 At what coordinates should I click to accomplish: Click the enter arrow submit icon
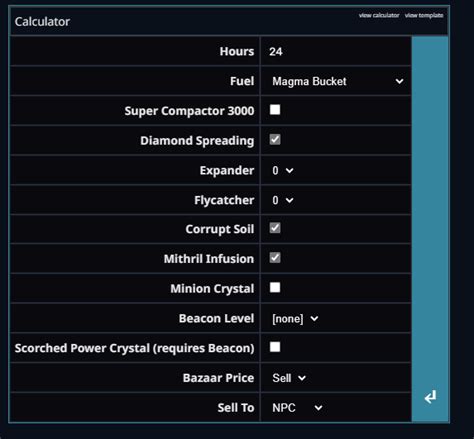point(430,397)
